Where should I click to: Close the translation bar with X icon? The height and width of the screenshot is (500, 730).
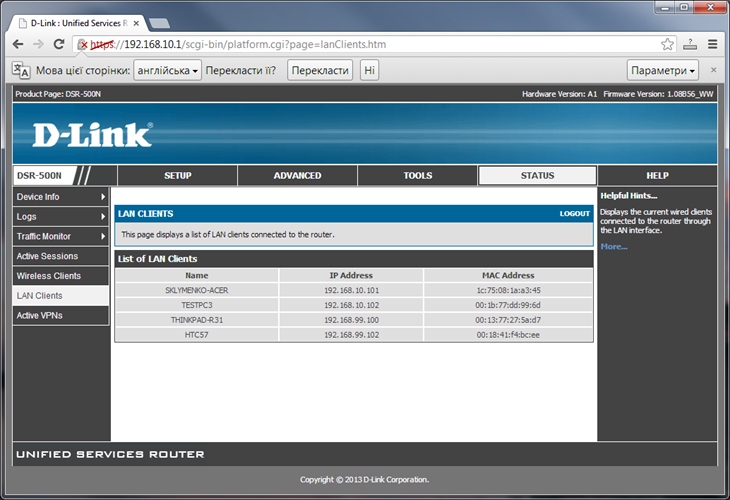tap(713, 70)
